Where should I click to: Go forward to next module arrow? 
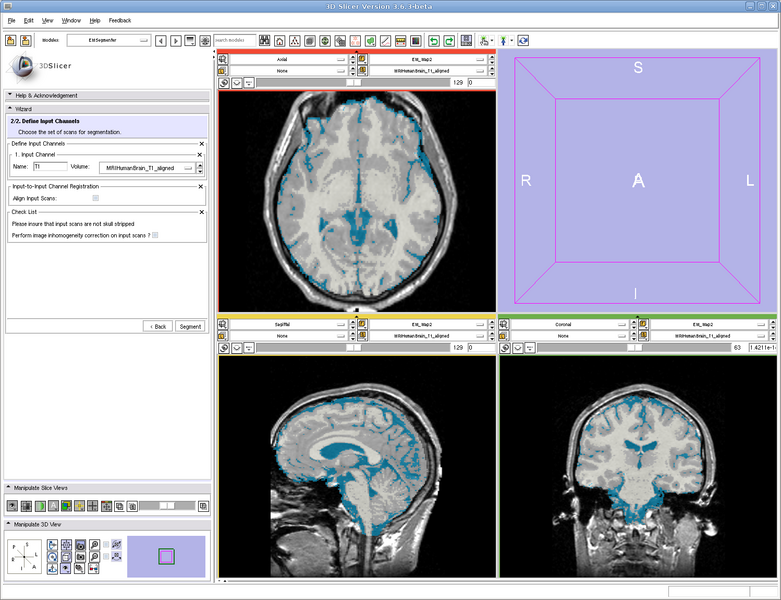click(175, 41)
